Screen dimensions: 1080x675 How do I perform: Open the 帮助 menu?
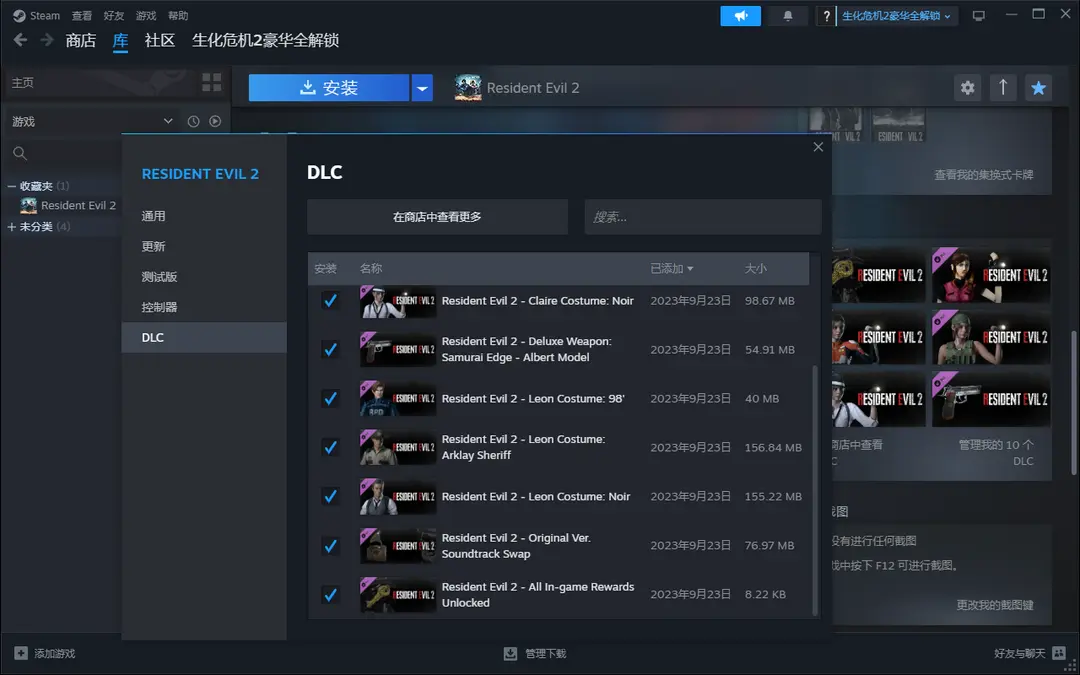[178, 15]
